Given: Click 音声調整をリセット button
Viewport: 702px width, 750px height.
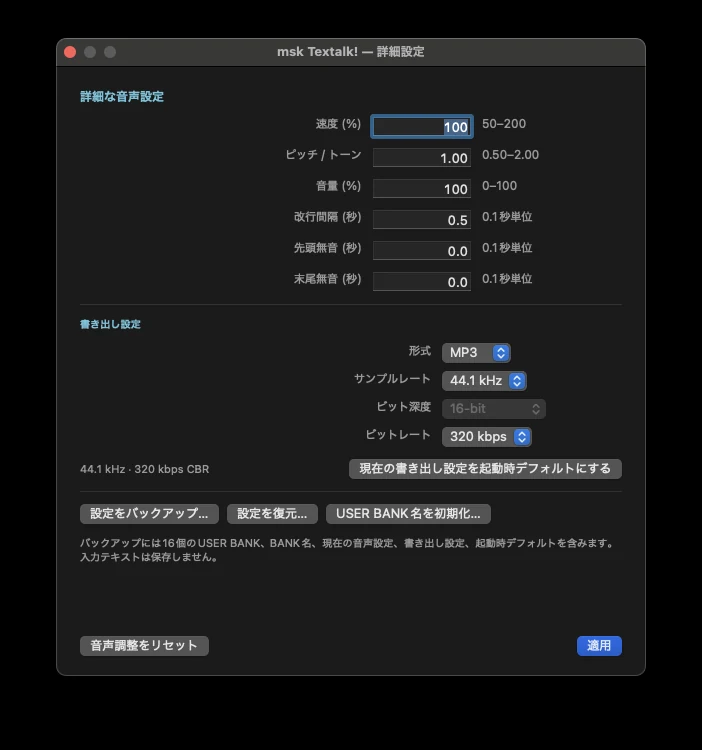Looking at the screenshot, I should tap(144, 646).
